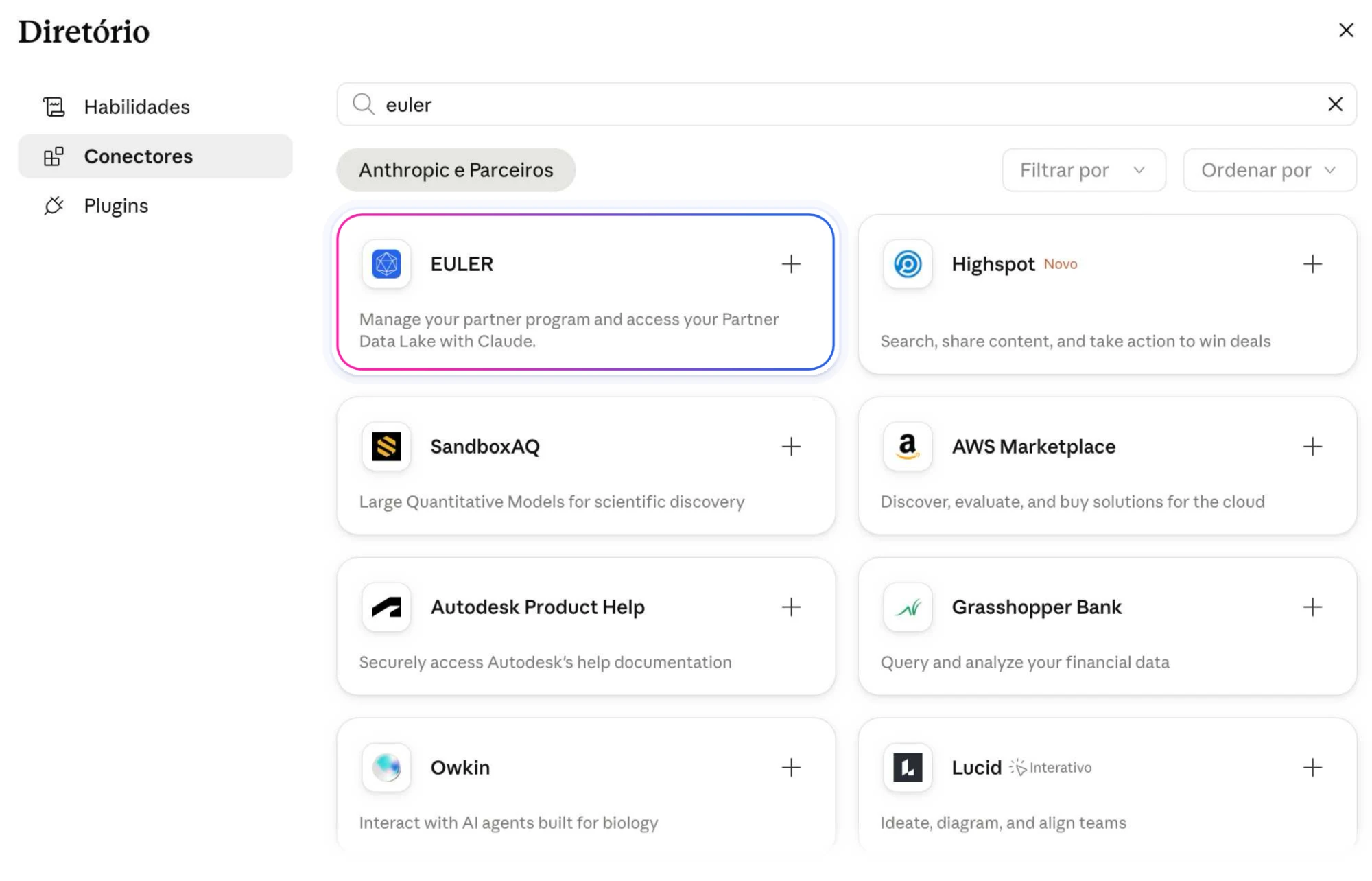1372x881 pixels.
Task: Click the EULER blue logo icon
Action: pos(386,264)
